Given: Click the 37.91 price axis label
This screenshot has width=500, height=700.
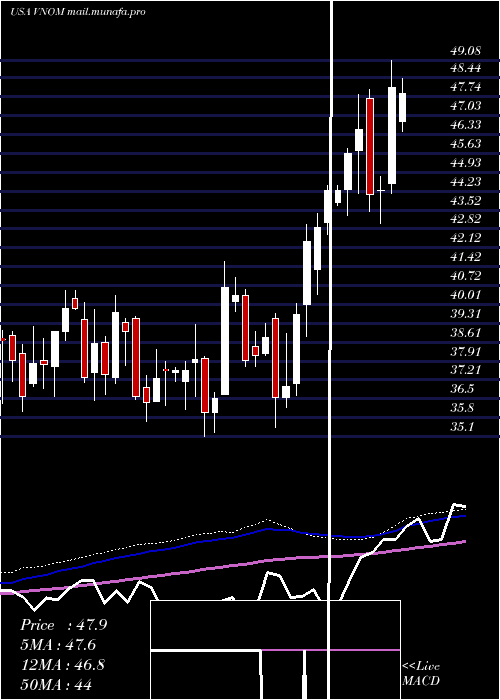Looking at the screenshot, I should coord(466,352).
